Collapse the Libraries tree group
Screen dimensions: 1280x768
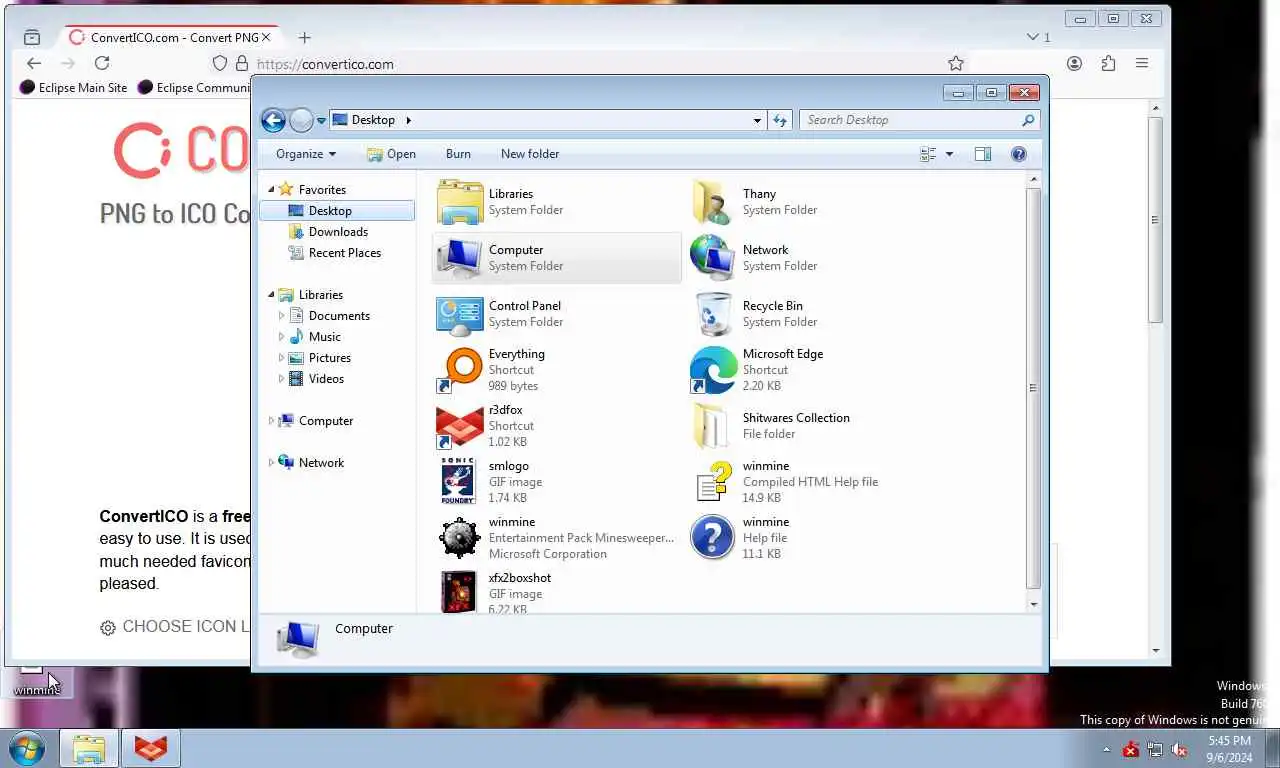point(271,294)
